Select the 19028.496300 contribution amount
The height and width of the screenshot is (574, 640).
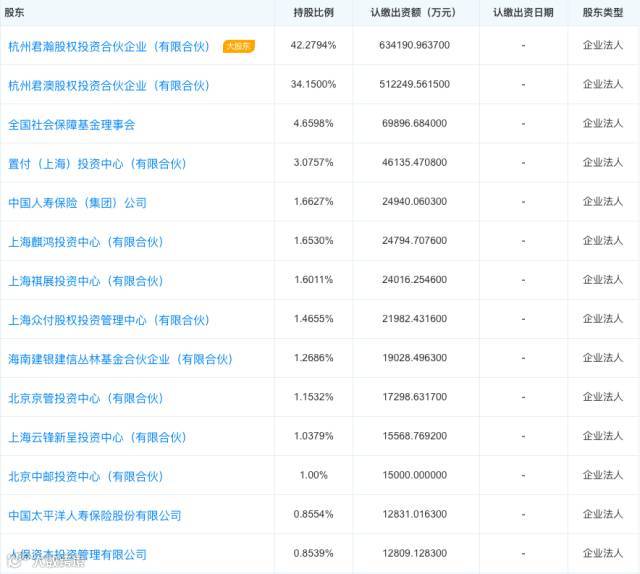(414, 358)
